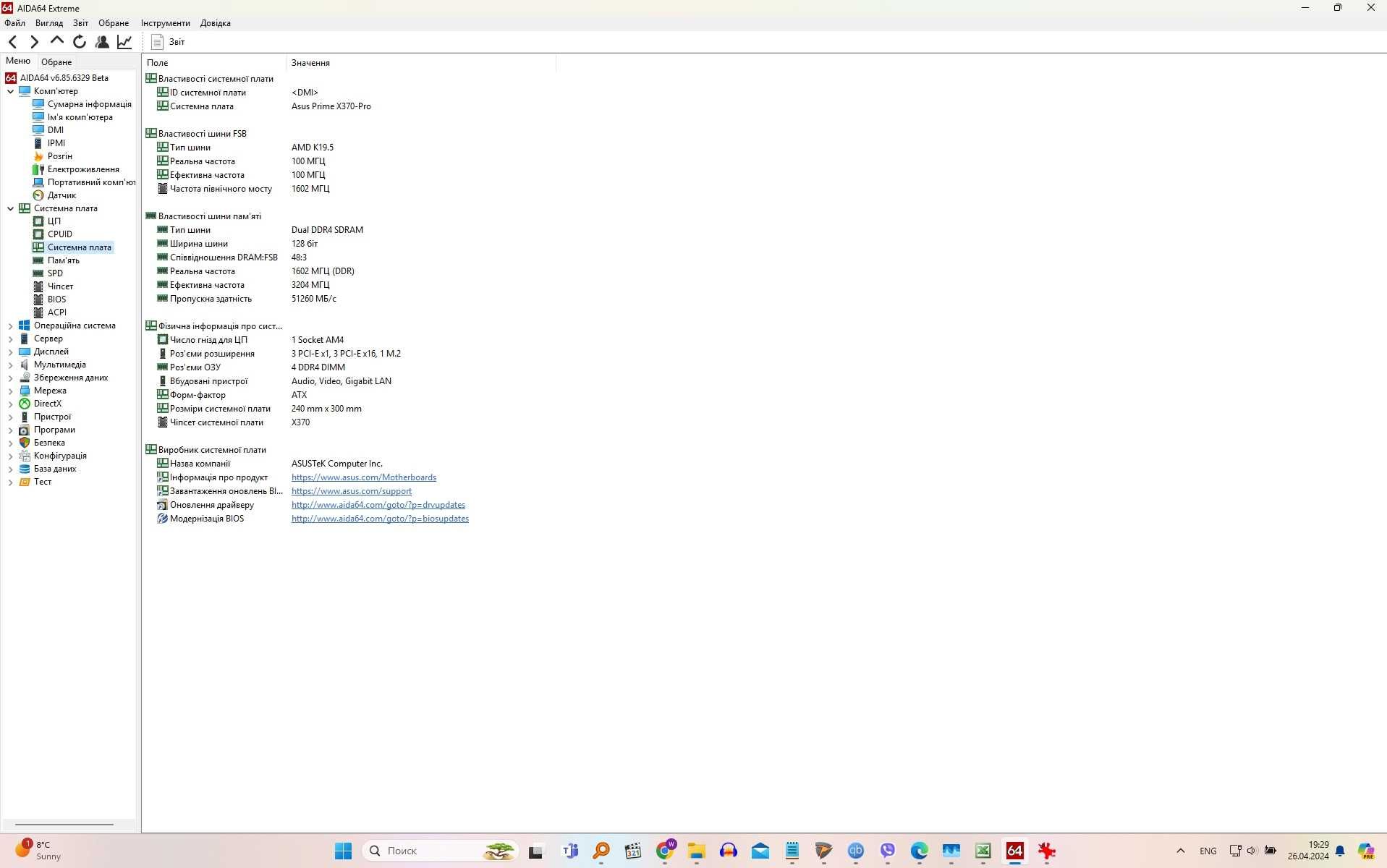Click the База даних icon
The height and width of the screenshot is (868, 1387).
point(25,469)
